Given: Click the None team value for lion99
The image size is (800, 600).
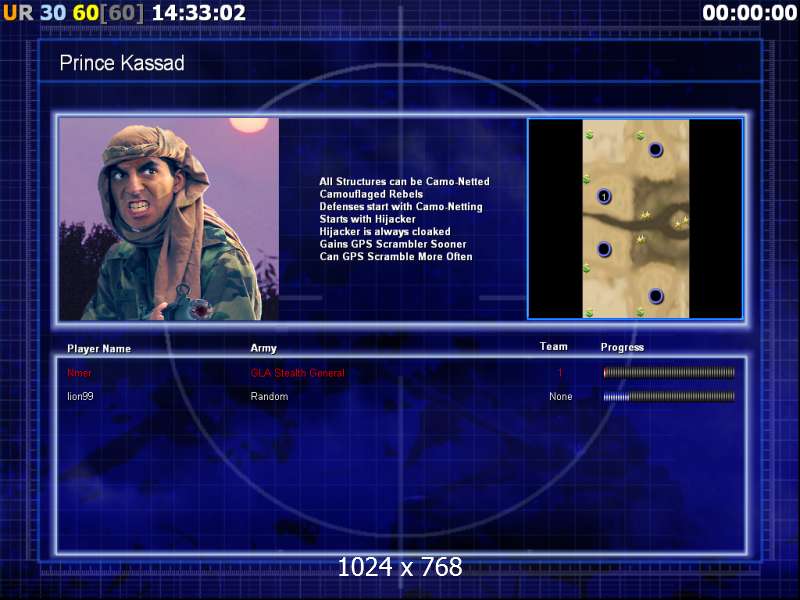Looking at the screenshot, I should (x=560, y=397).
